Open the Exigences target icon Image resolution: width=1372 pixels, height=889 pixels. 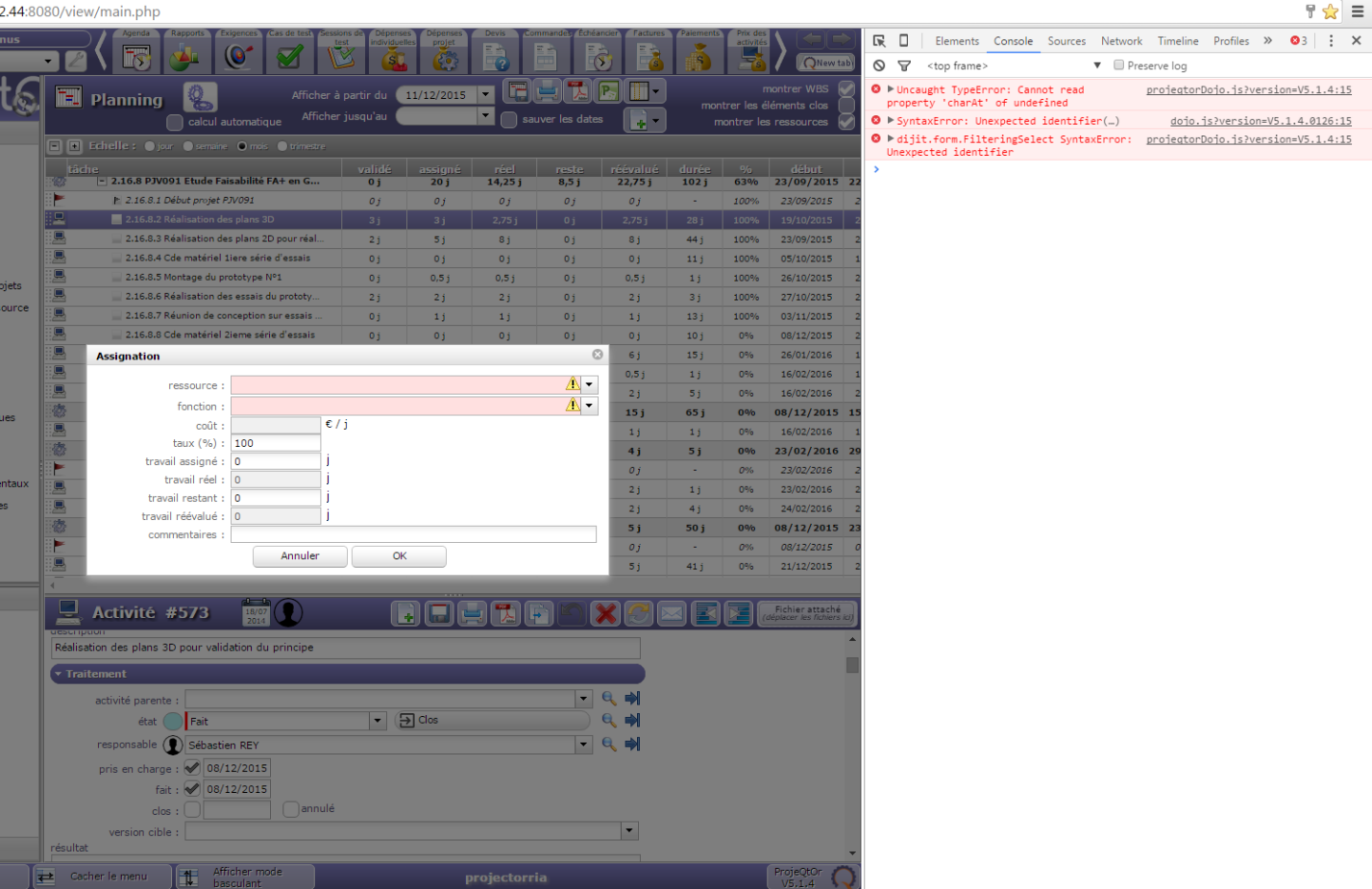point(239,52)
